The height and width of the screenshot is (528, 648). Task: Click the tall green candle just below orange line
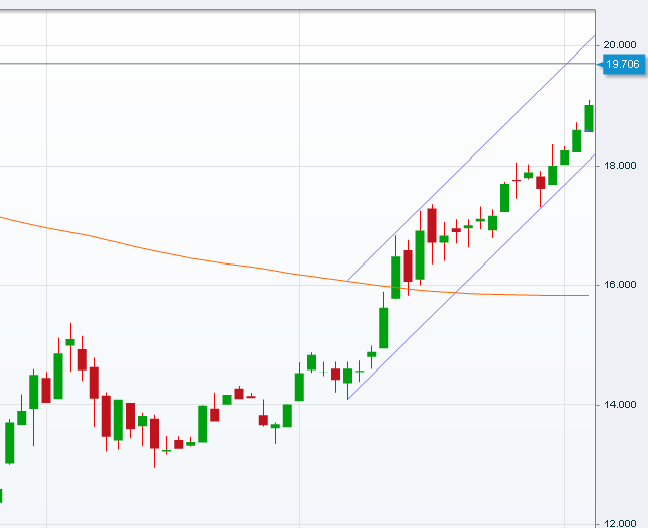pos(383,327)
